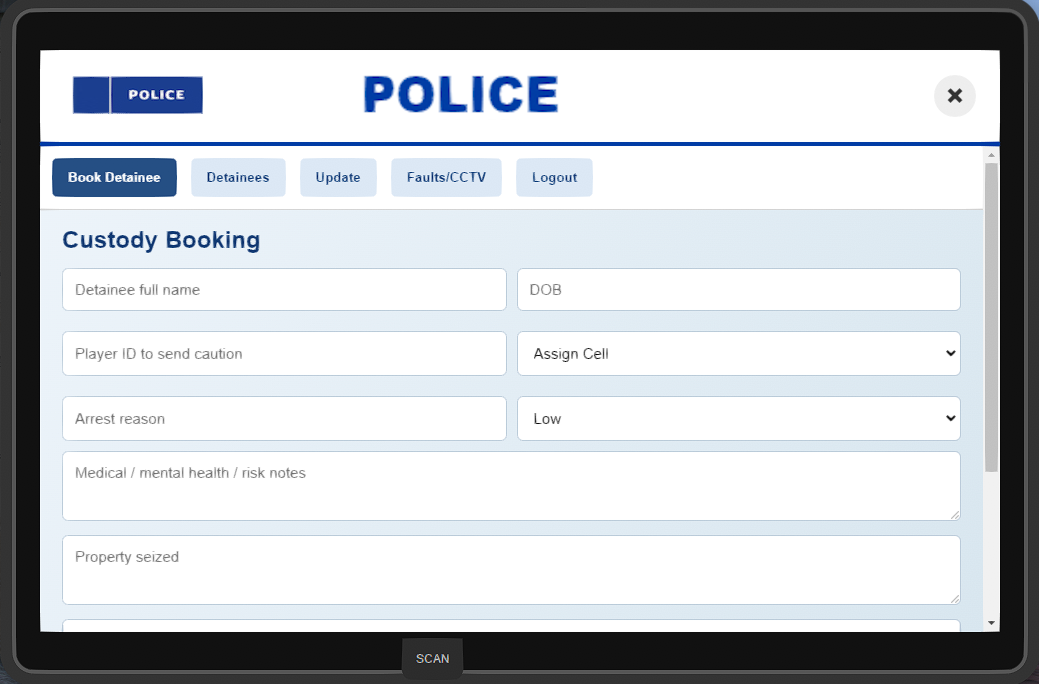Click the scrollbar down arrow
The image size is (1039, 684).
[x=991, y=623]
